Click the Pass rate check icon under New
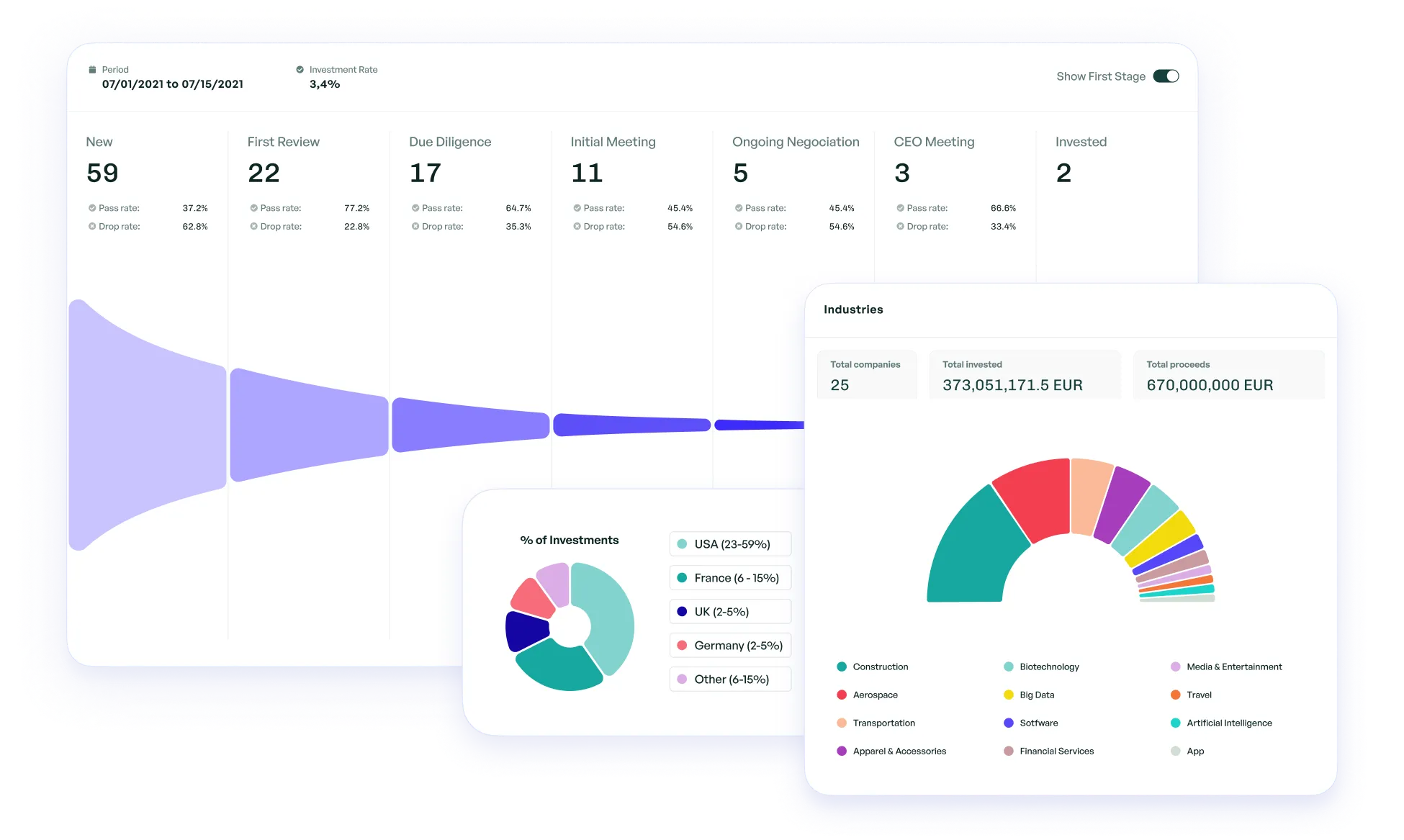The height and width of the screenshot is (840, 1404). click(x=92, y=208)
